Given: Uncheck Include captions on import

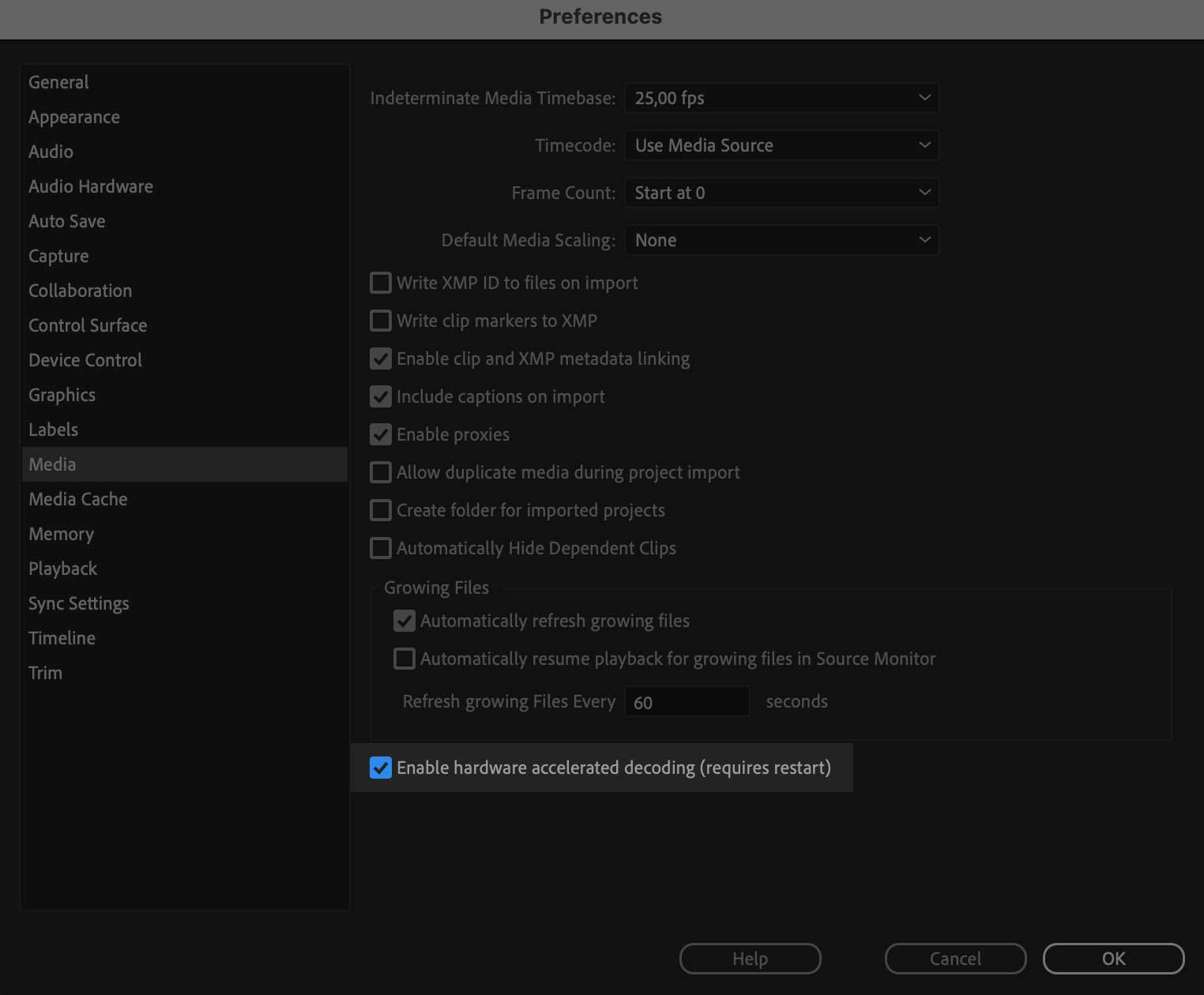Looking at the screenshot, I should pyautogui.click(x=380, y=396).
